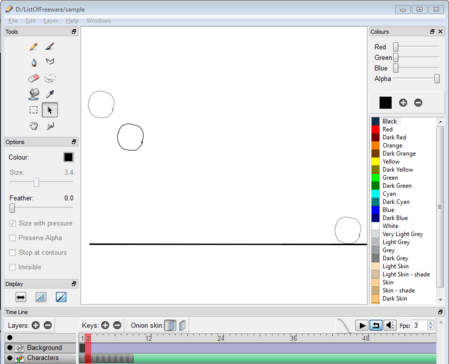Open the Layer menu
Screen dimensions: 449x364
(x=51, y=21)
